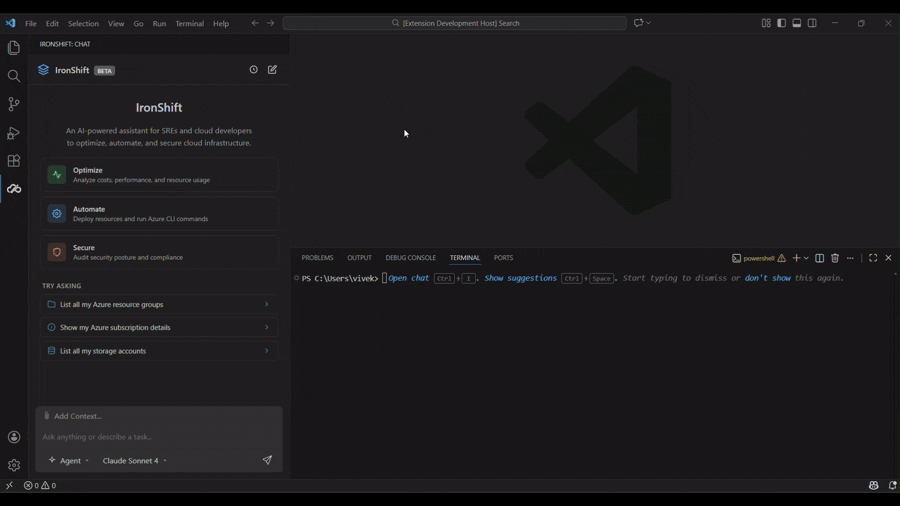
Task: Start a new IronShift chat
Action: 273,69
